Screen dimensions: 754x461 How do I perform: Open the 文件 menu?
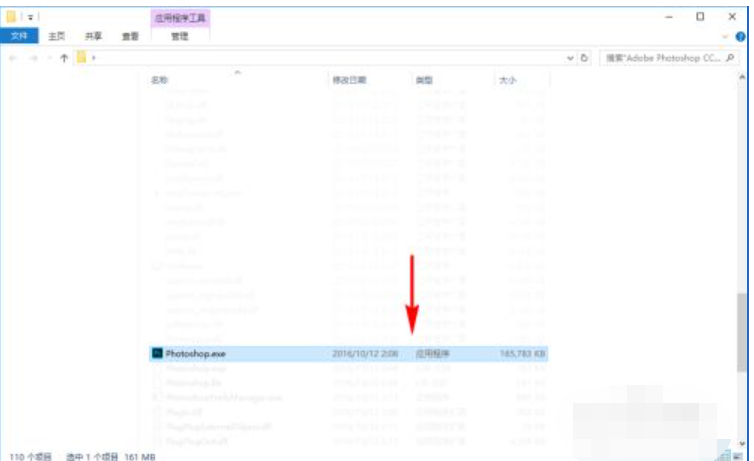pyautogui.click(x=19, y=36)
